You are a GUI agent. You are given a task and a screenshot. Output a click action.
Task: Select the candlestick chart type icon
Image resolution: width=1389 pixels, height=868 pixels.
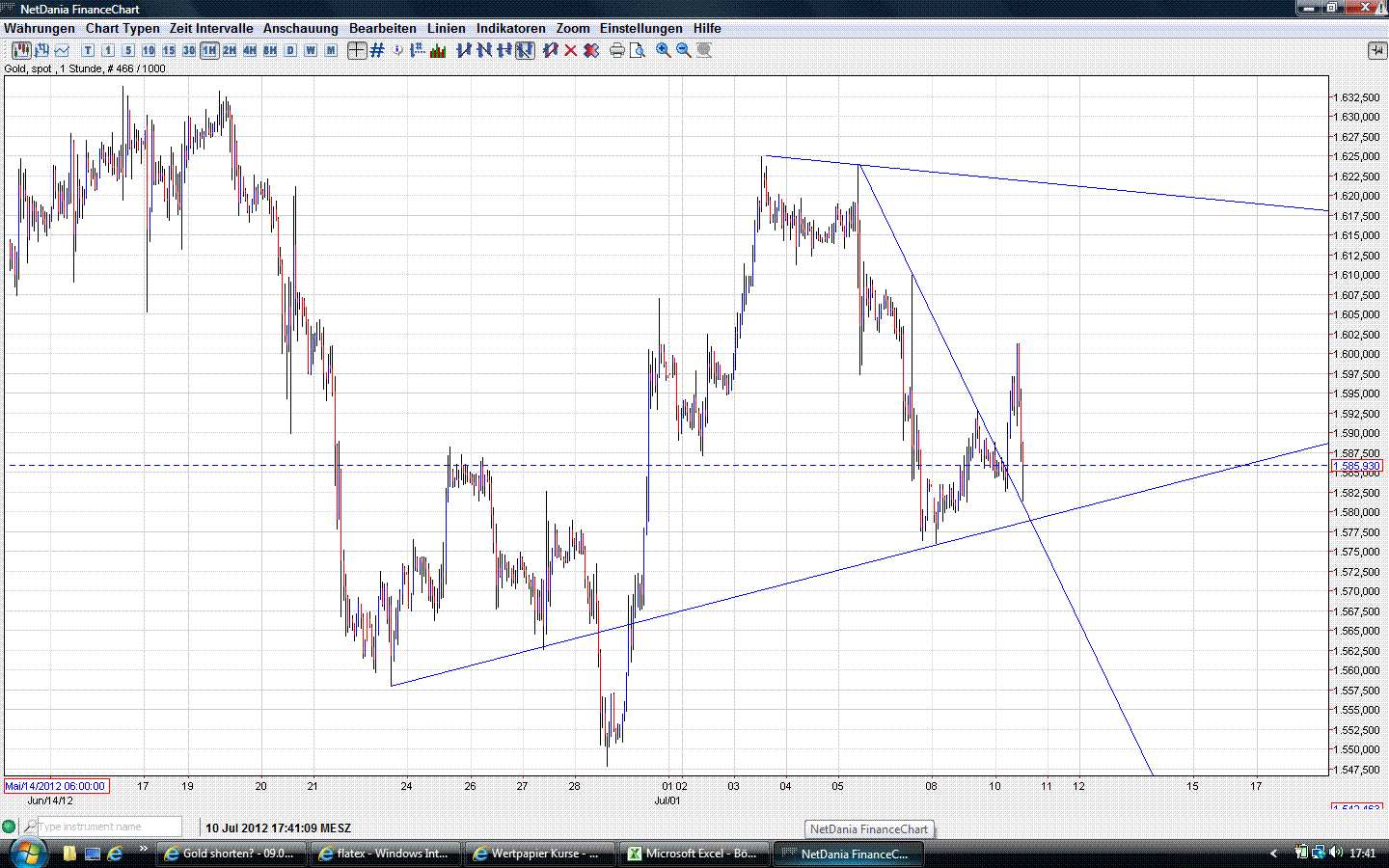(x=20, y=50)
